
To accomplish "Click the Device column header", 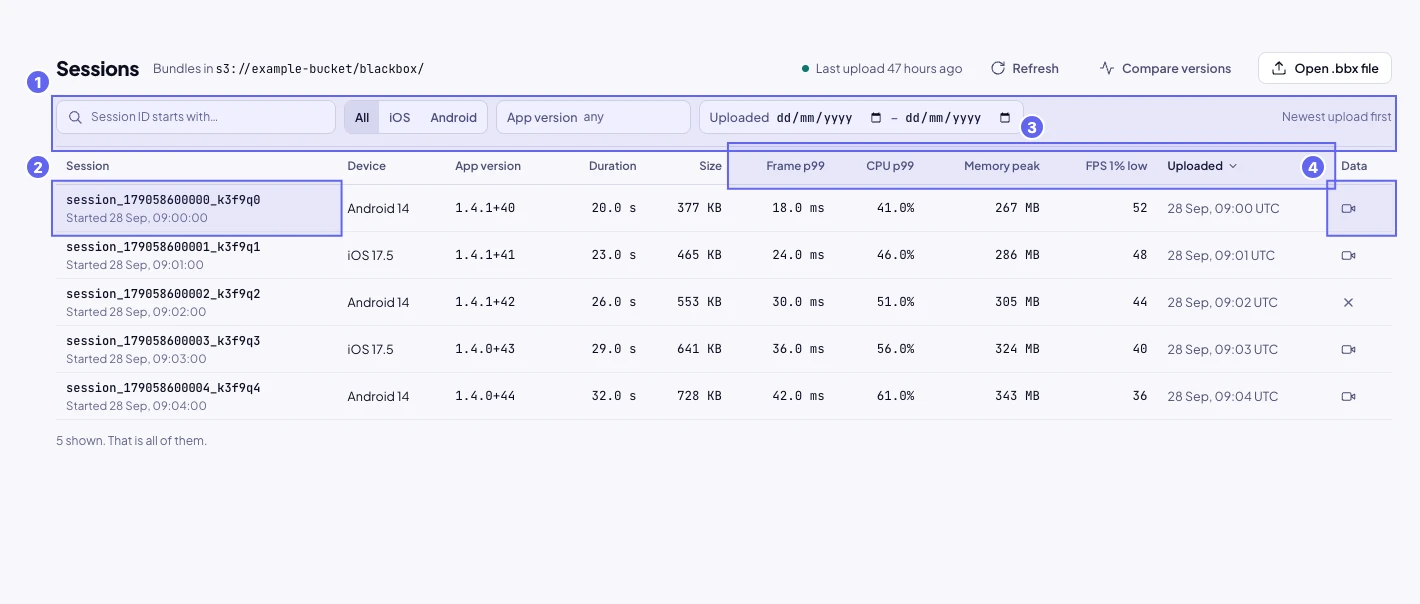I will (367, 166).
